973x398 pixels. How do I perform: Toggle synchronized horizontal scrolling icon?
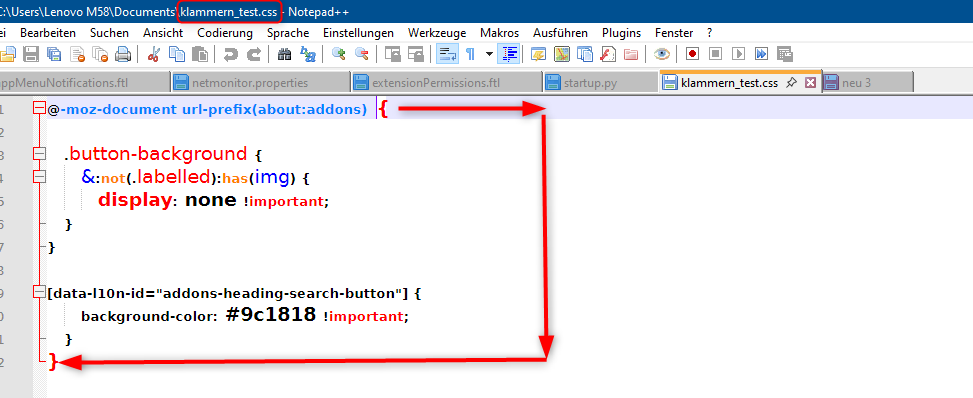(415, 55)
